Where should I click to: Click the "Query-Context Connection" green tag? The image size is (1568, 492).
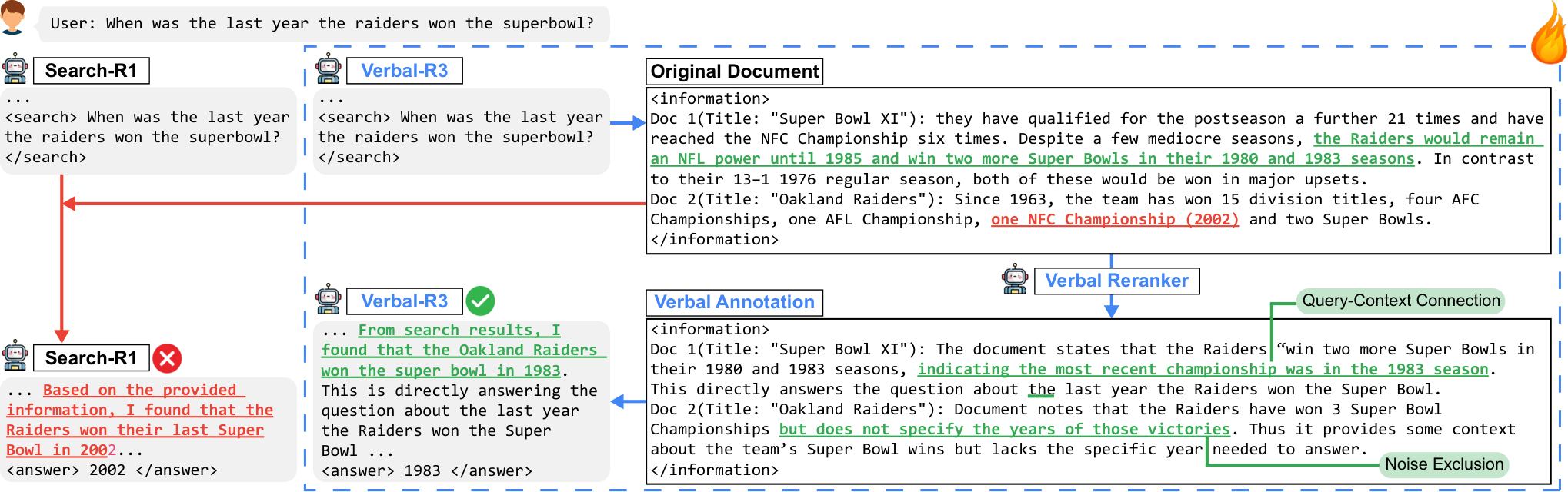pos(1400,301)
